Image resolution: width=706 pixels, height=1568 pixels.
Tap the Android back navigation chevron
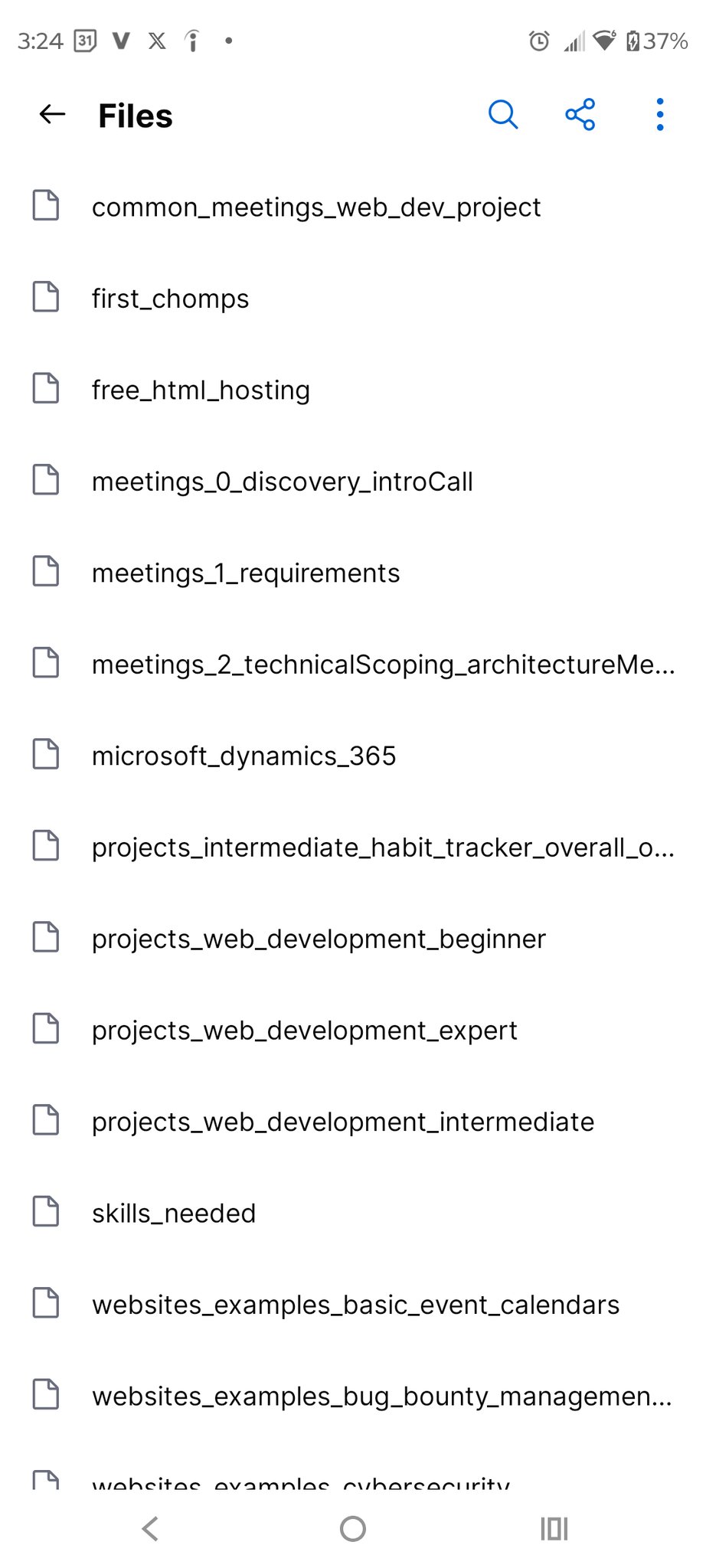point(151,1529)
